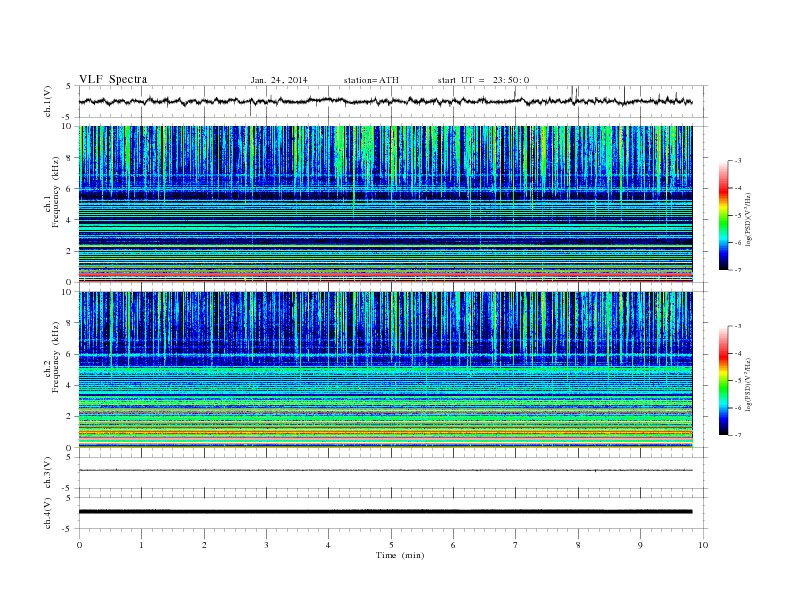Click the "-4" tick on ch.2 colorbar
Screen dimensions: 792x612
point(738,353)
